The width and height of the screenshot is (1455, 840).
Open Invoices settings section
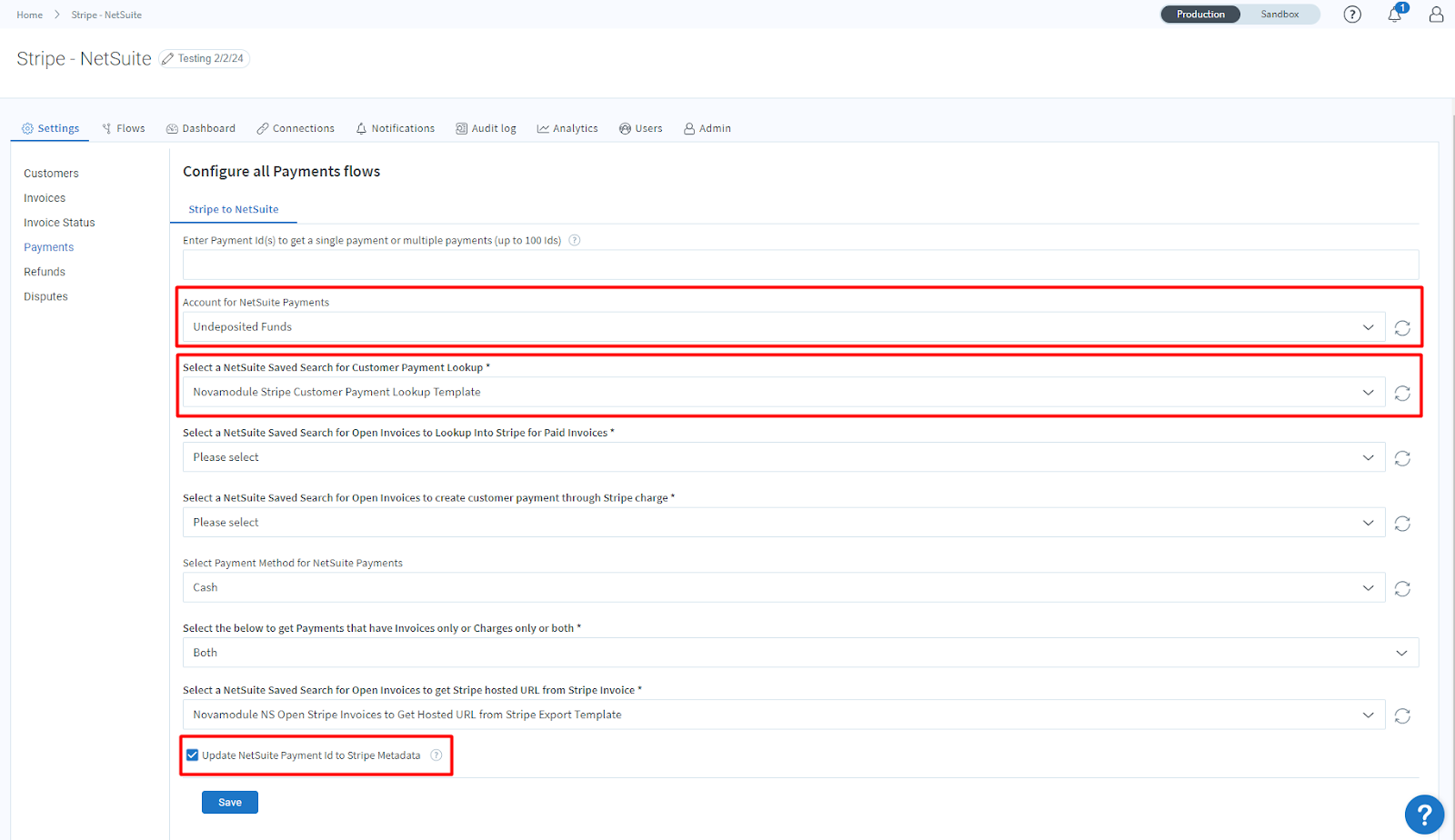pos(45,198)
